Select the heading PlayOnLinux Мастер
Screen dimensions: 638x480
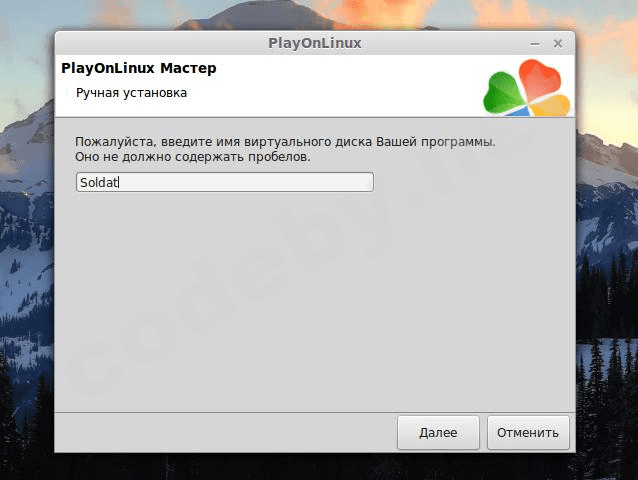click(x=139, y=68)
